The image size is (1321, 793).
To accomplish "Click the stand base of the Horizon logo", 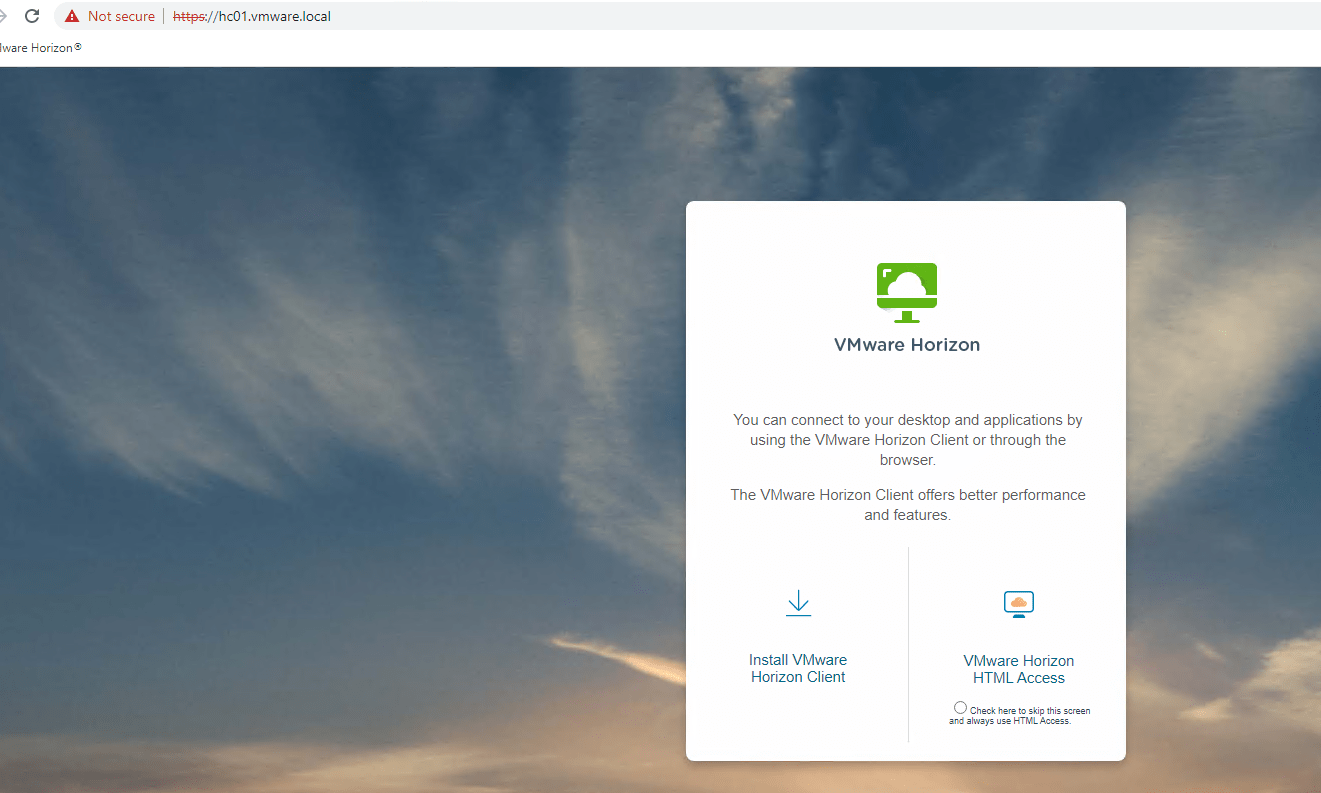I will (907, 322).
